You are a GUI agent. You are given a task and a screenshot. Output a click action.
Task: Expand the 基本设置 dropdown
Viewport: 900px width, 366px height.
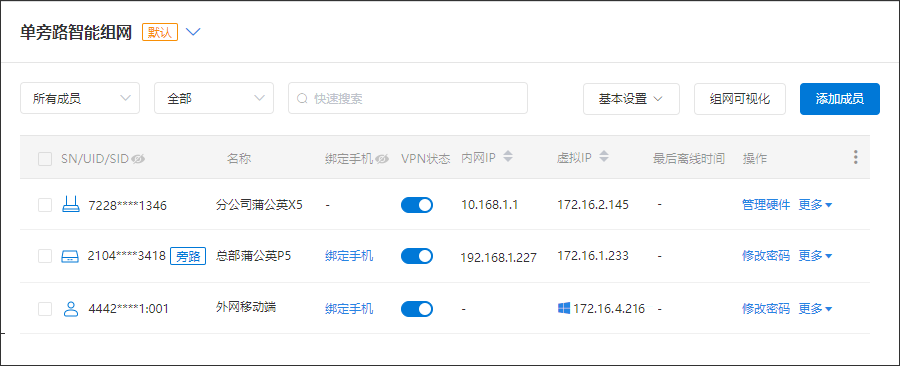(x=631, y=99)
